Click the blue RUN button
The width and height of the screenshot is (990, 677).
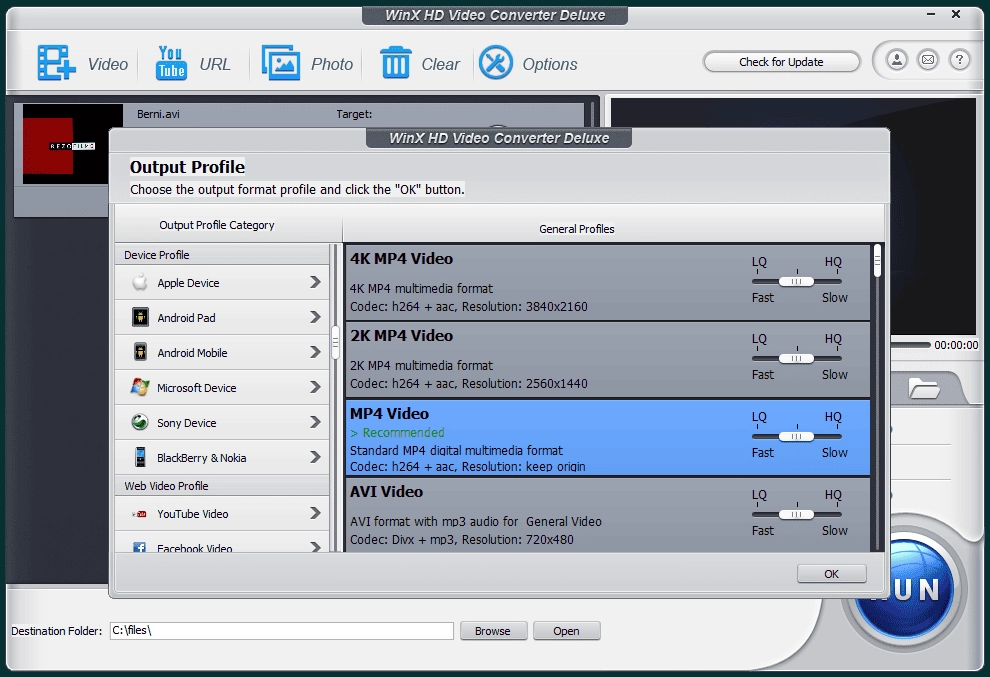(x=904, y=587)
